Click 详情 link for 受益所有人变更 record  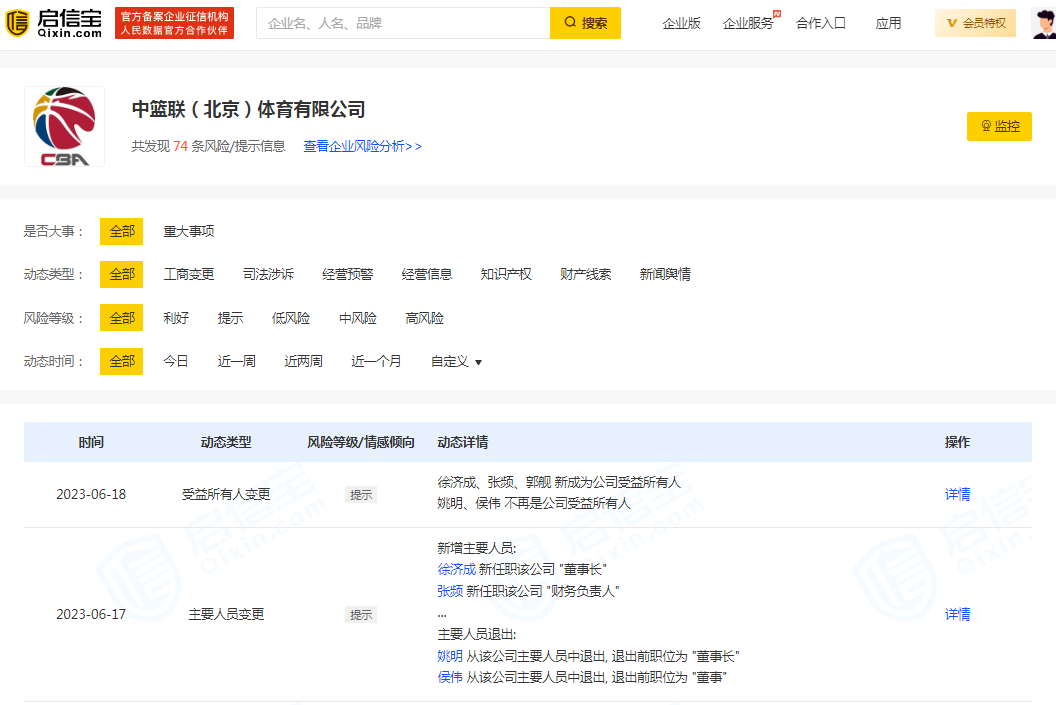[957, 493]
